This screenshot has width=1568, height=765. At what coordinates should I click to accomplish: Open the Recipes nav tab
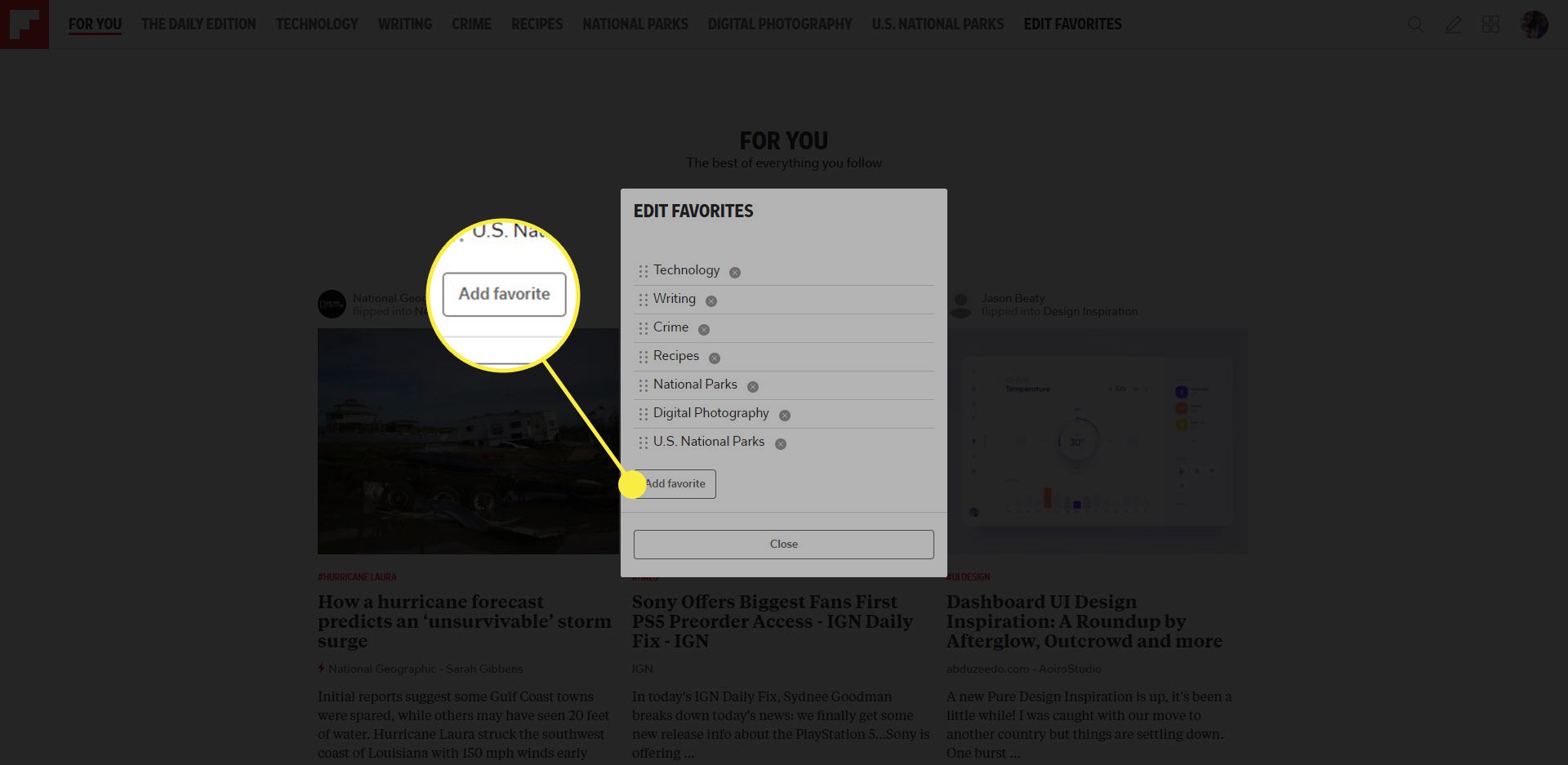[x=537, y=24]
